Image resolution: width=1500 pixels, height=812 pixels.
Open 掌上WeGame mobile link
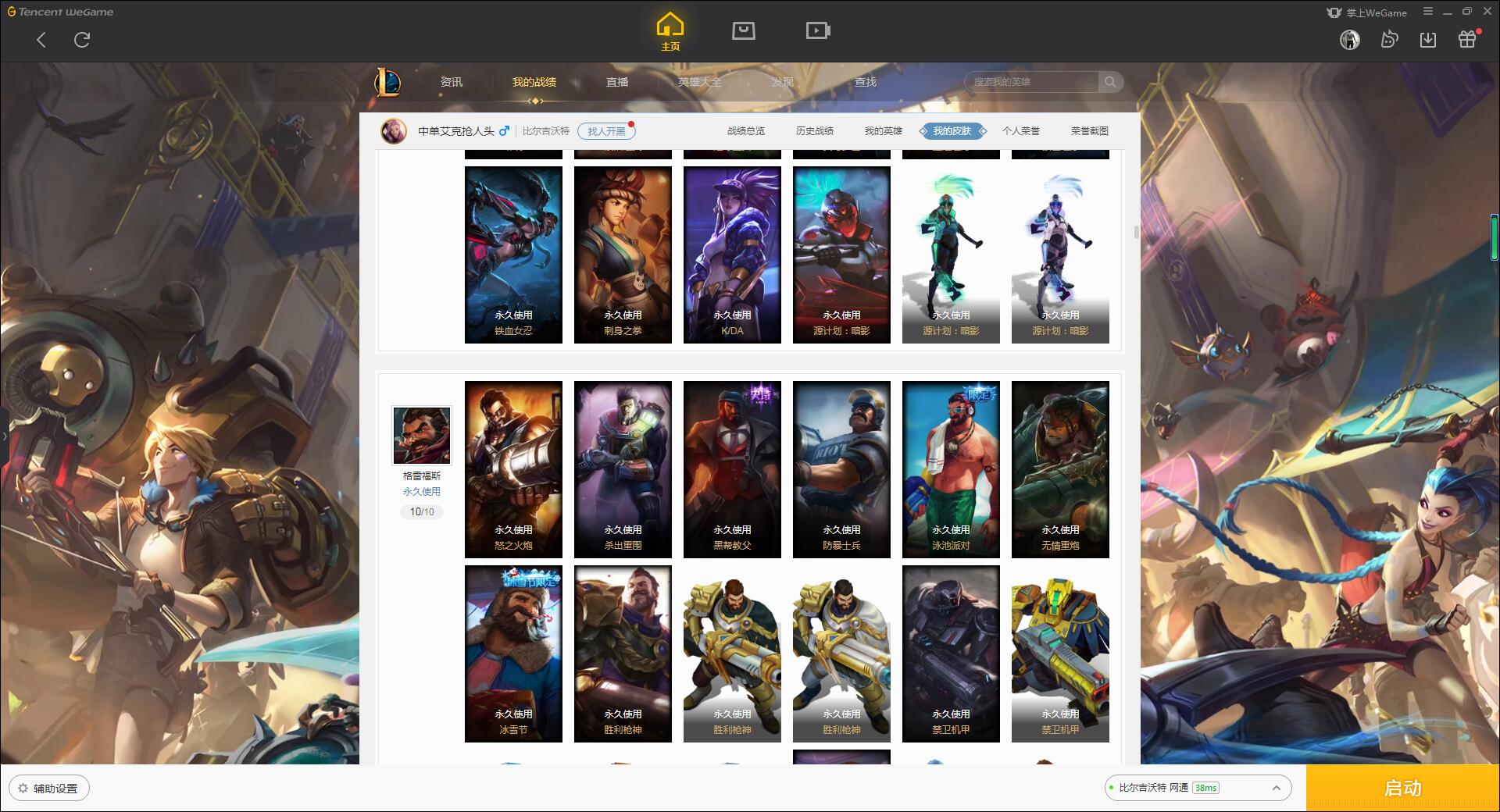click(x=1366, y=12)
